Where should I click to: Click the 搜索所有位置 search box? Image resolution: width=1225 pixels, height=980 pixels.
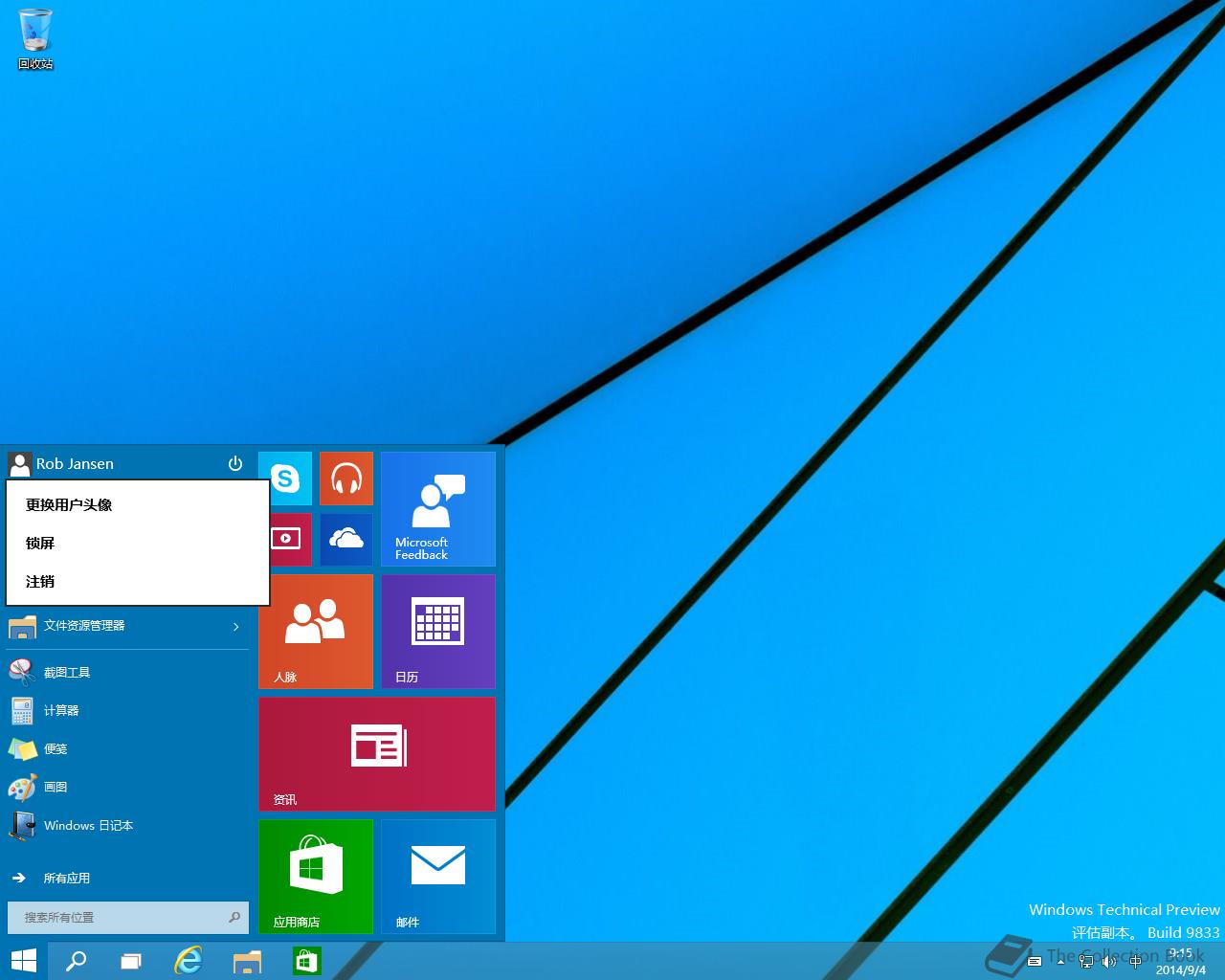point(128,918)
